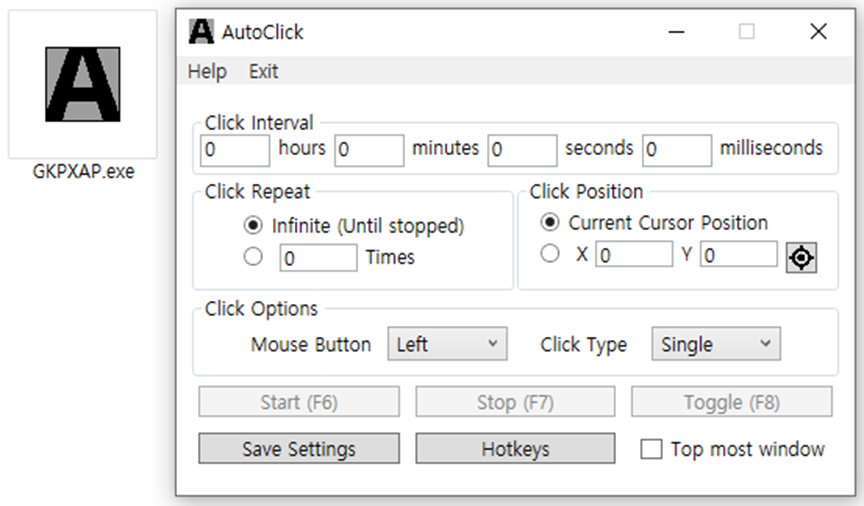
Task: Enable the Top most window checkbox
Action: coord(651,449)
